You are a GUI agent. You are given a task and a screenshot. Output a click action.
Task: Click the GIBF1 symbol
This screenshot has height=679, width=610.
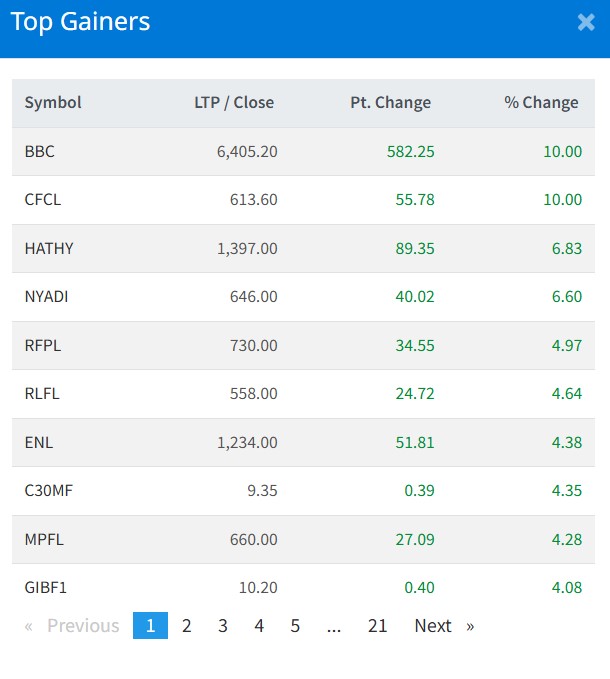tap(45, 588)
